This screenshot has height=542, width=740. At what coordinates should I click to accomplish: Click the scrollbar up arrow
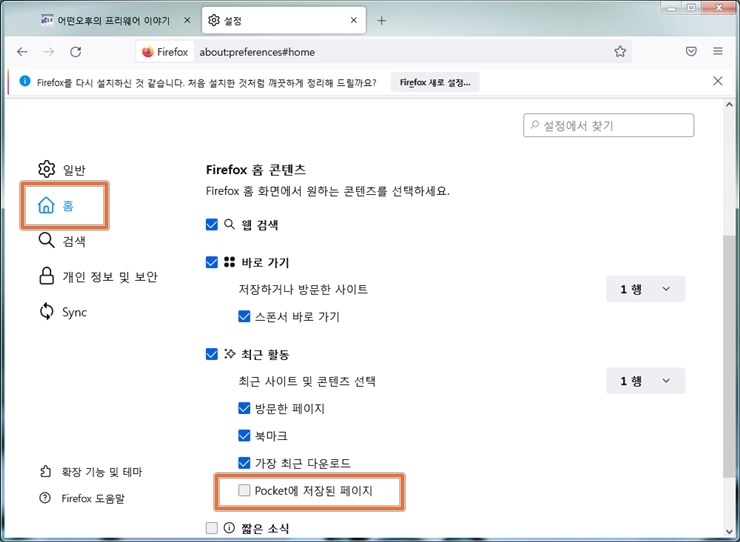pos(729,105)
